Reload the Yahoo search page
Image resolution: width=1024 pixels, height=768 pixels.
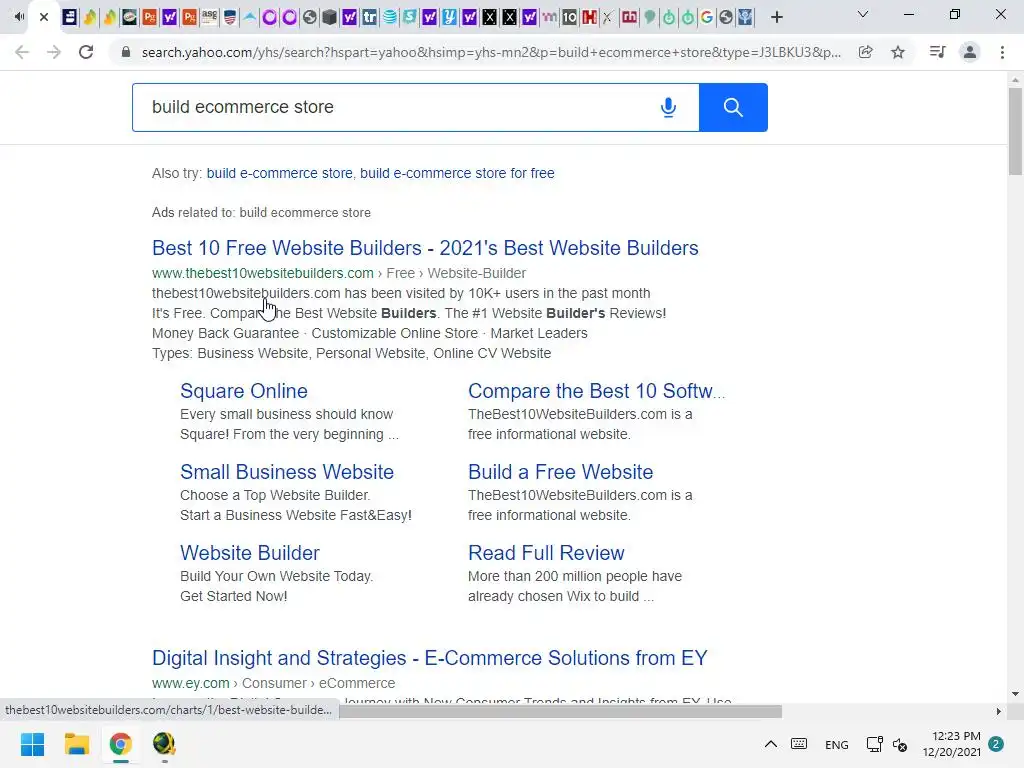[x=86, y=52]
